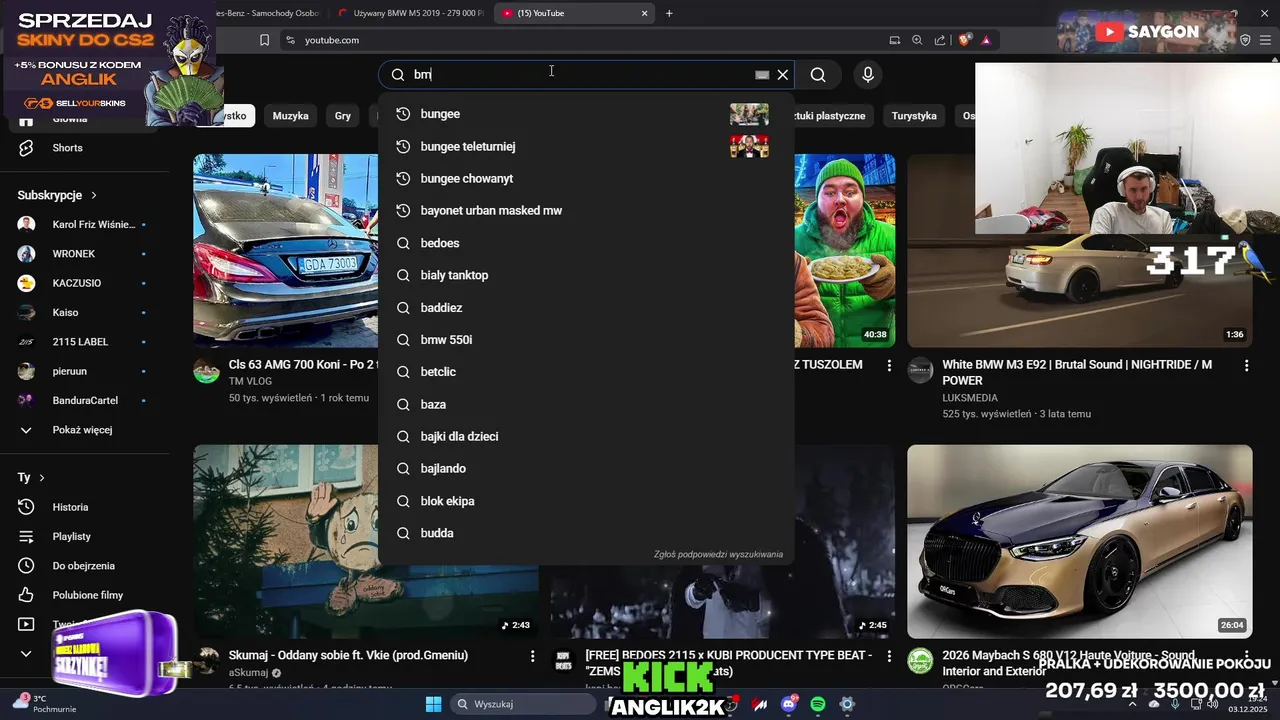Open the WRONEK subscription
Image resolution: width=1280 pixels, height=720 pixels.
(82, 254)
